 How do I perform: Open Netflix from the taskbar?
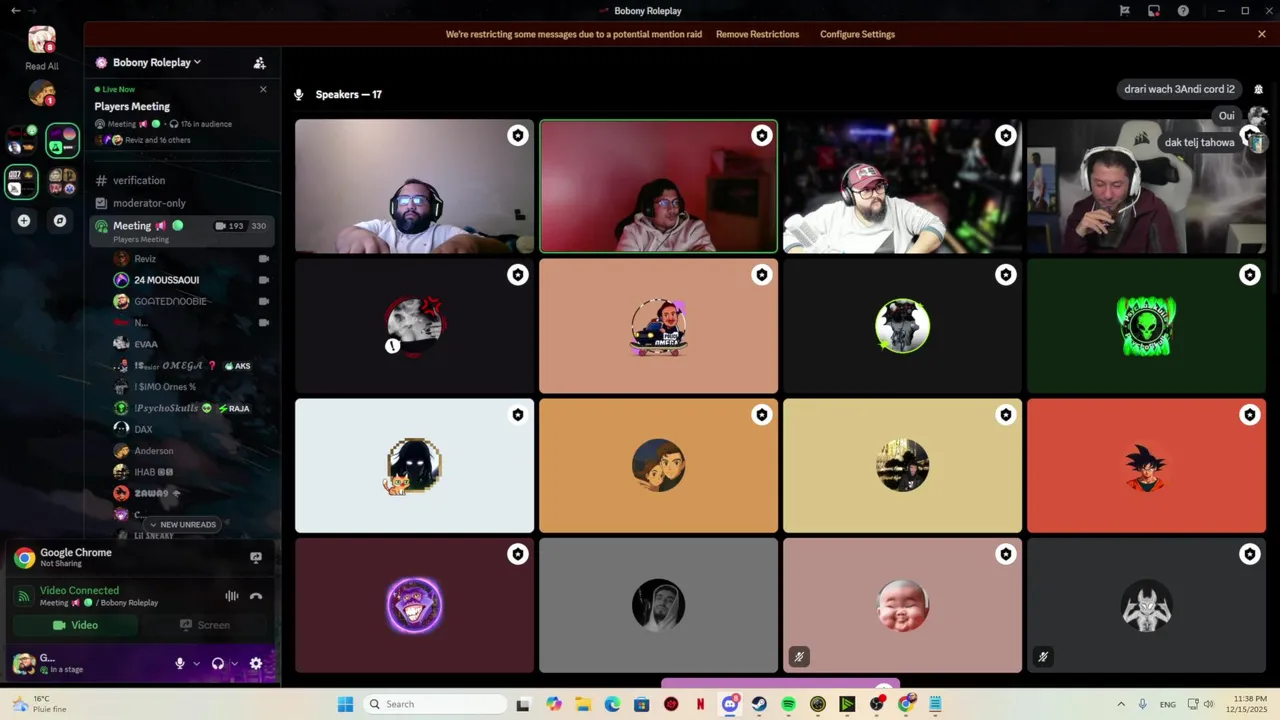[x=700, y=704]
